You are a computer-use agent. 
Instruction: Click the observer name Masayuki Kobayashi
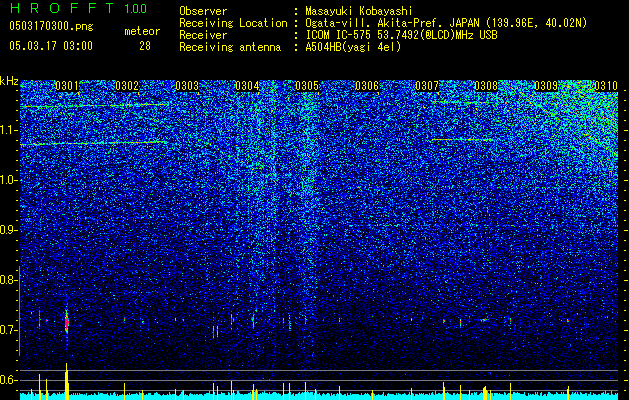click(359, 11)
